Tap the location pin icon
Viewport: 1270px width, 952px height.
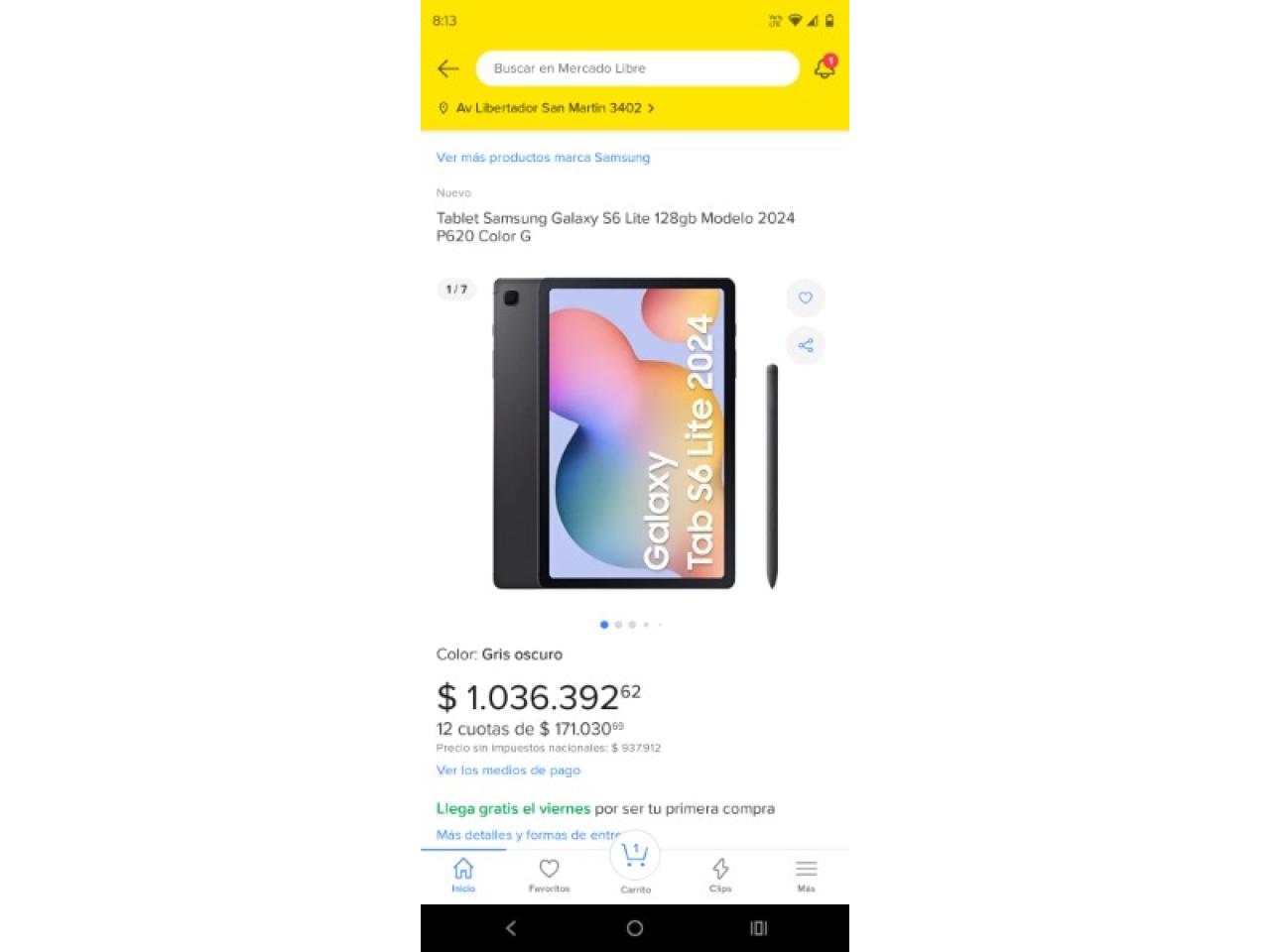coord(444,108)
